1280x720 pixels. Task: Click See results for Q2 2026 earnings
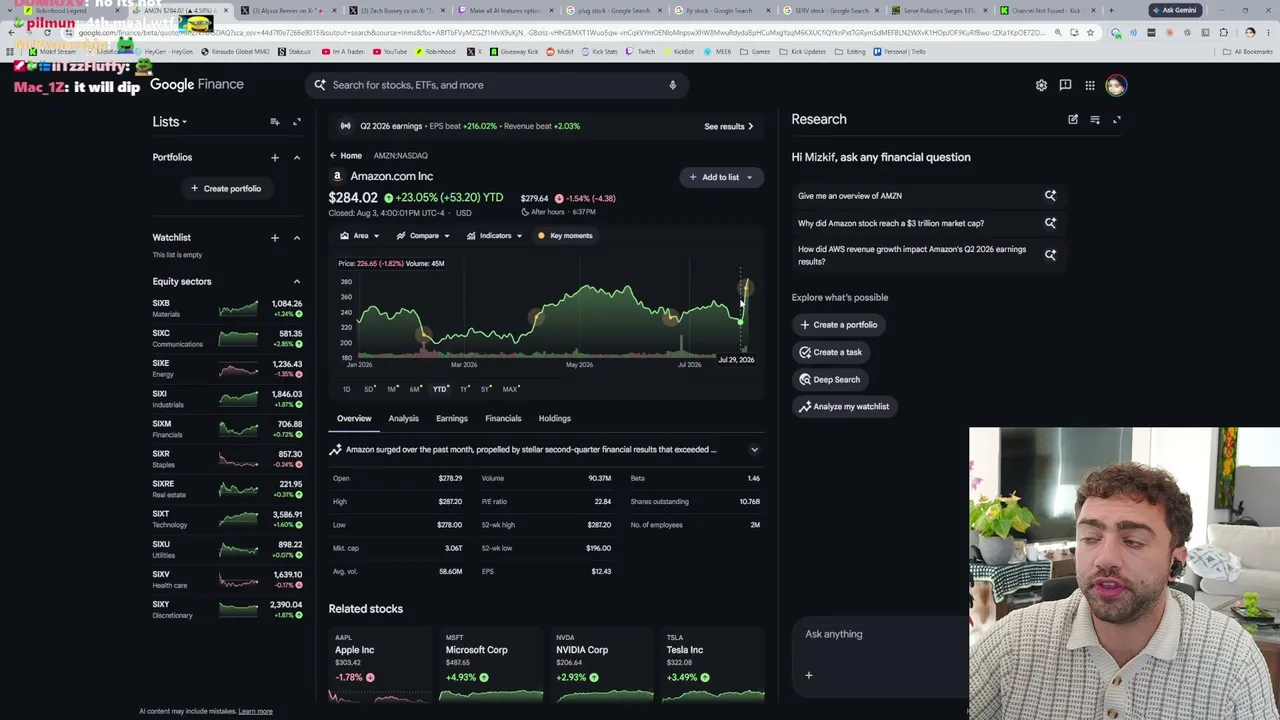pyautogui.click(x=729, y=127)
